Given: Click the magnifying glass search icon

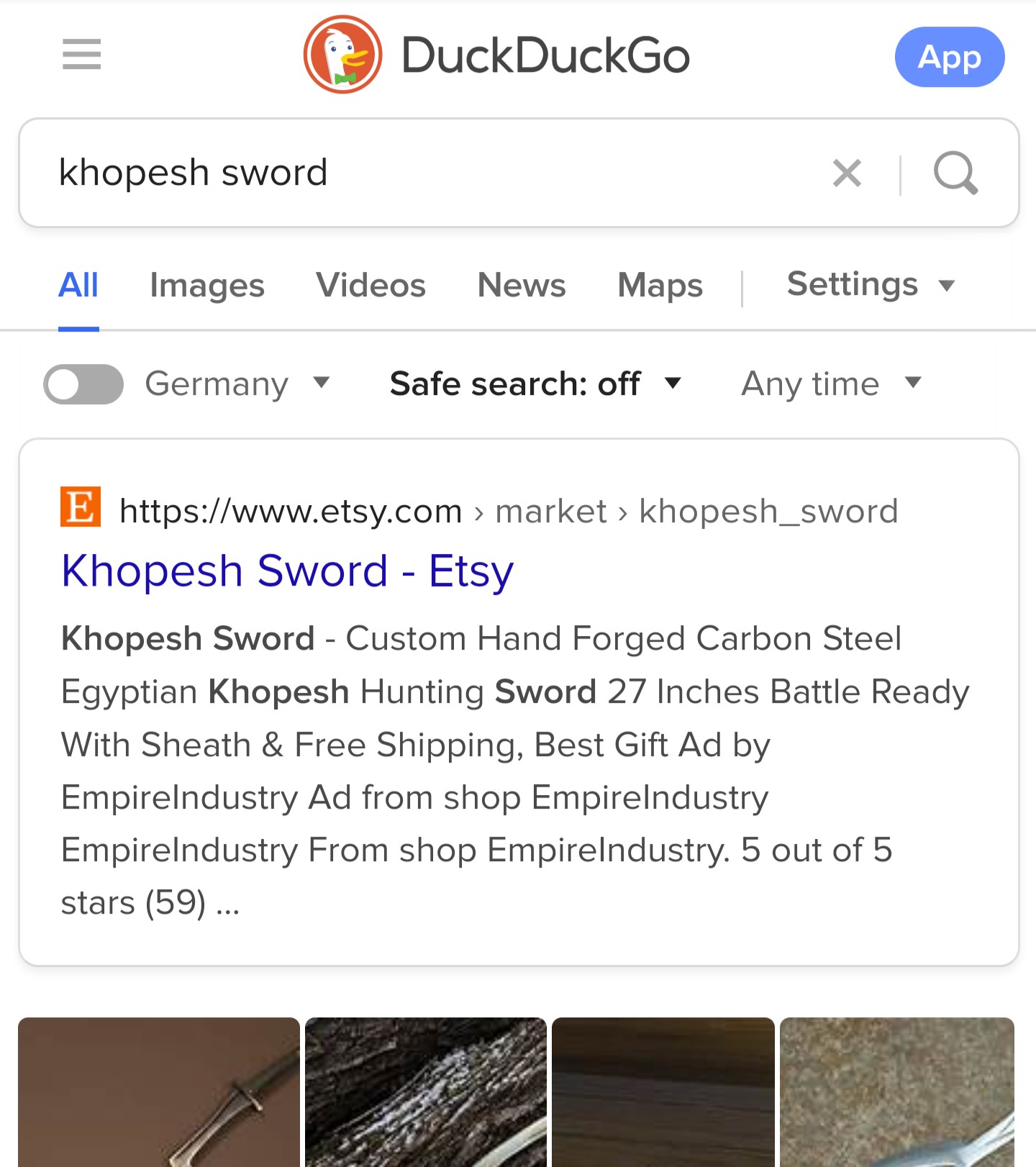Looking at the screenshot, I should pyautogui.click(x=955, y=173).
